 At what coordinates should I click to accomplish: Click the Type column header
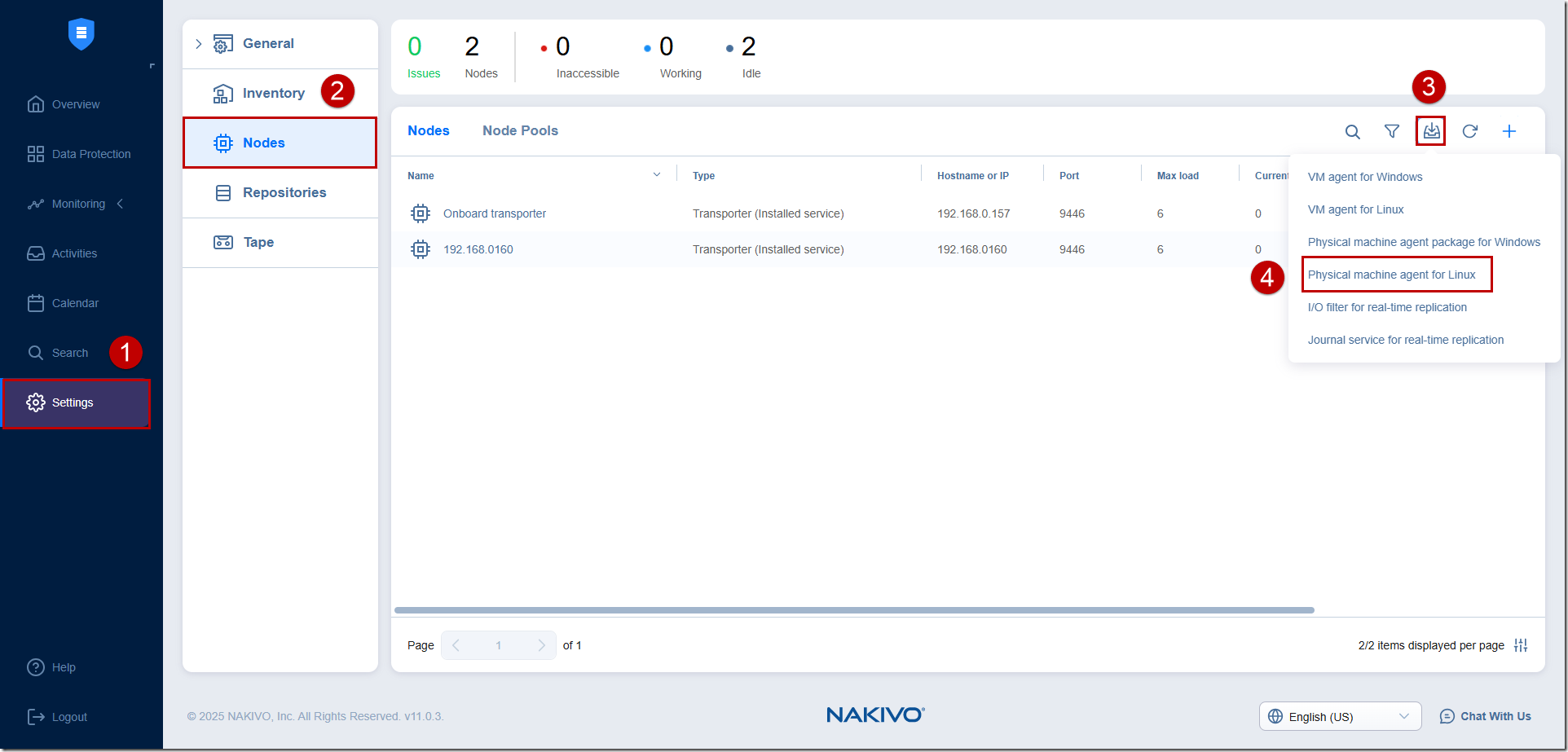tap(703, 176)
